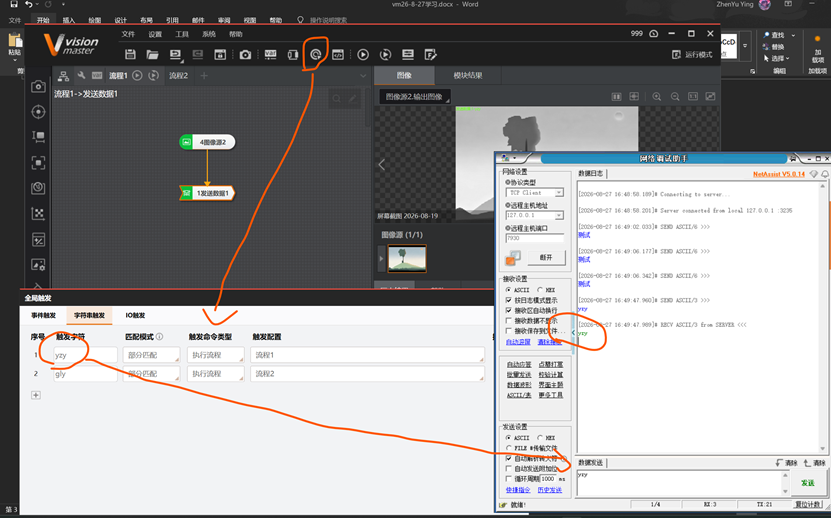Open the 流程2 trigger config dropdown

click(x=368, y=374)
